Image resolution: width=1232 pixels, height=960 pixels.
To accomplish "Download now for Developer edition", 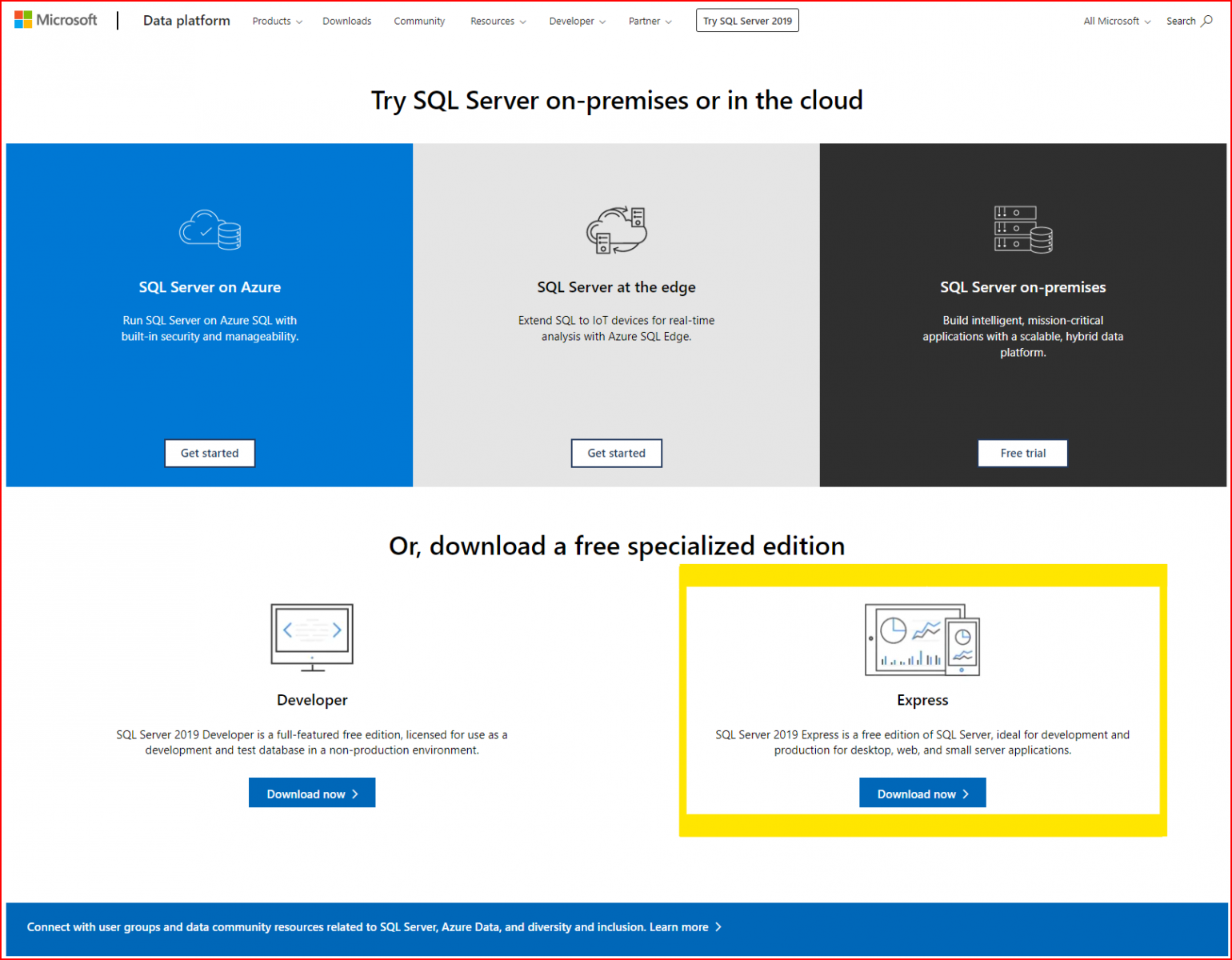I will click(x=312, y=793).
